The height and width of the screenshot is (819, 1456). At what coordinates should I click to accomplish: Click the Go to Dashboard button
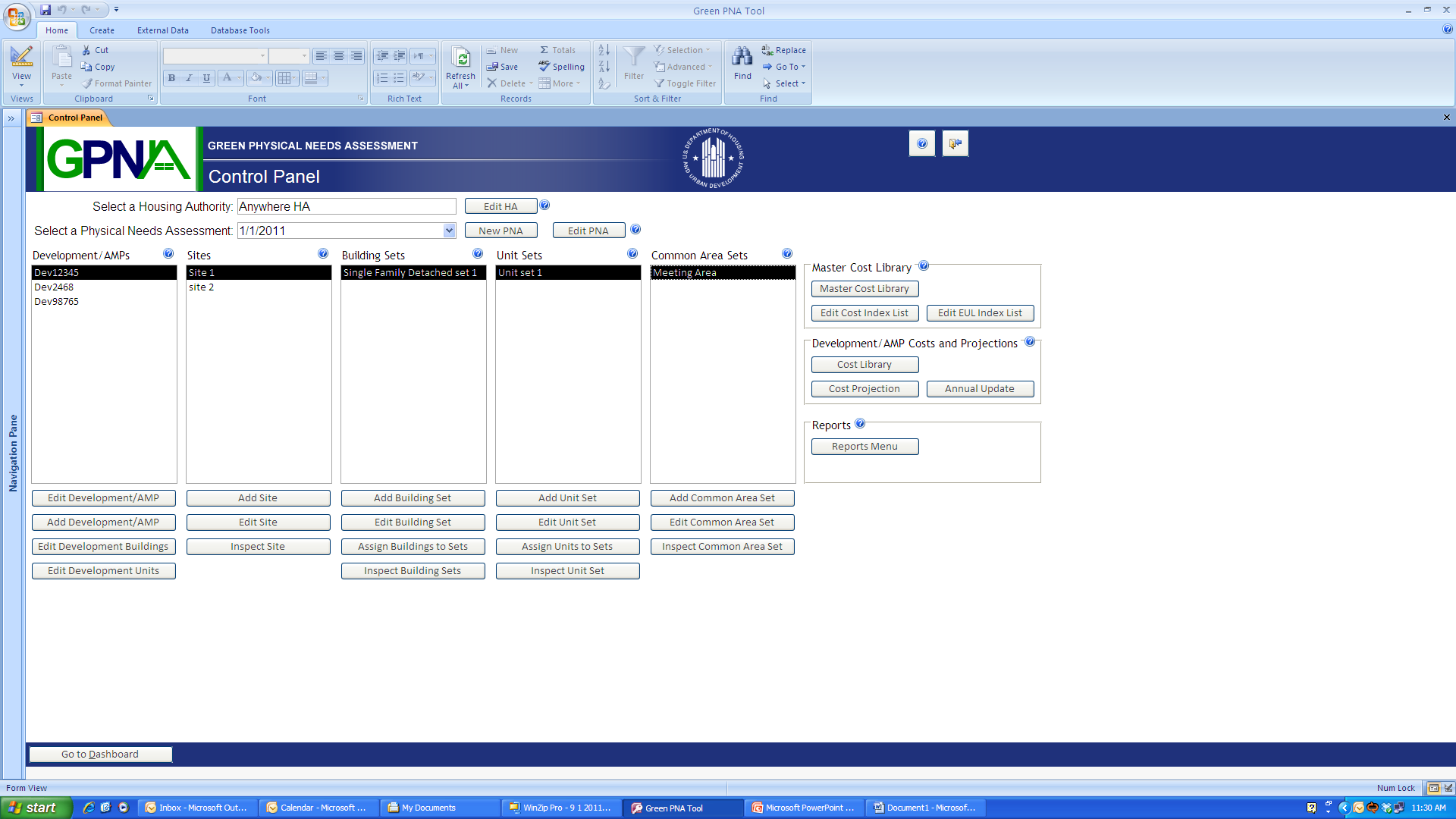(100, 755)
